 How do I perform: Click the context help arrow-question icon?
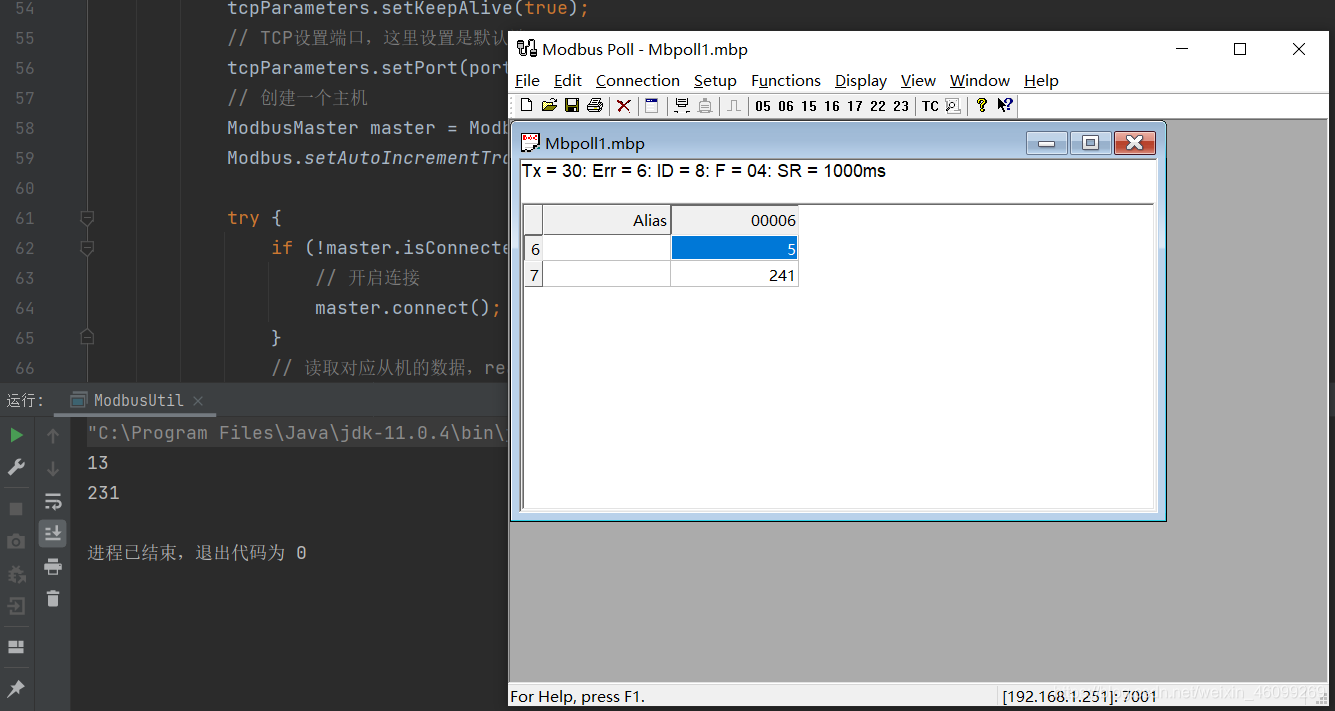pos(1005,106)
